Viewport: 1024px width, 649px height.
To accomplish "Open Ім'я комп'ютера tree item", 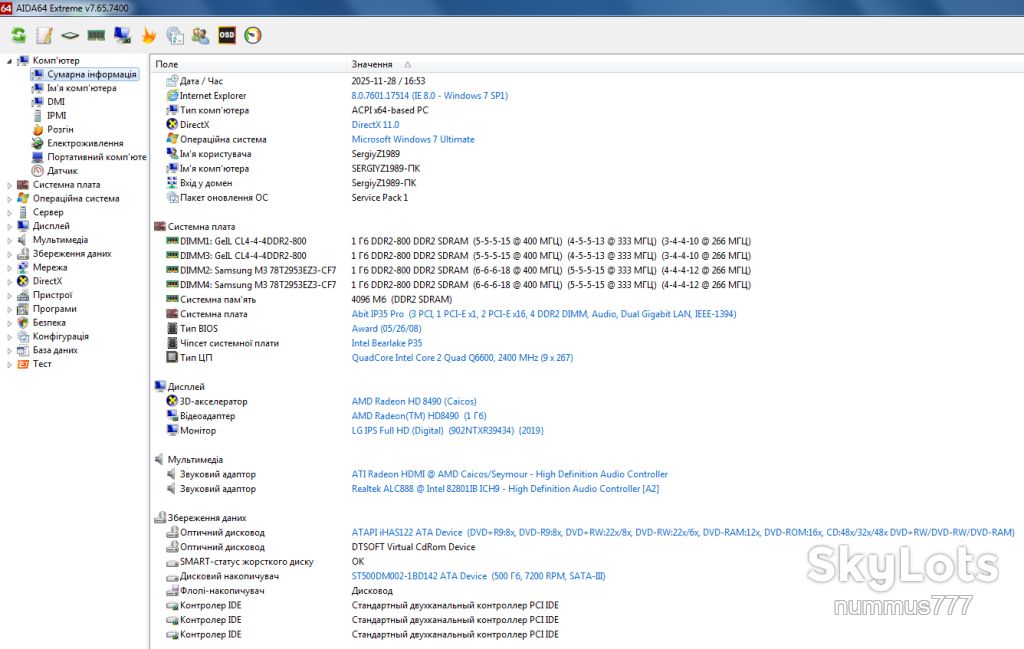I will point(82,88).
